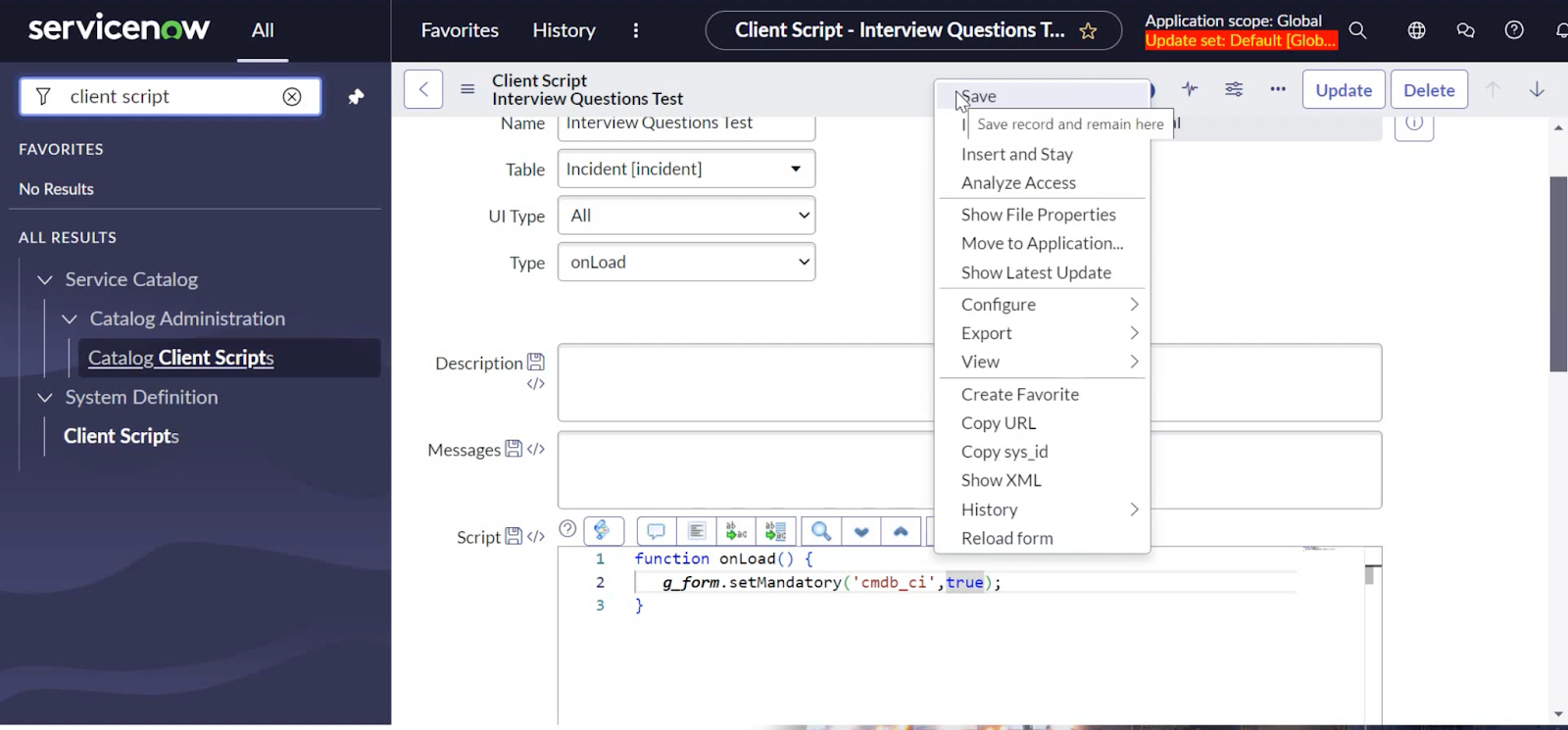Collapse the Service Catalog group

pyautogui.click(x=45, y=279)
